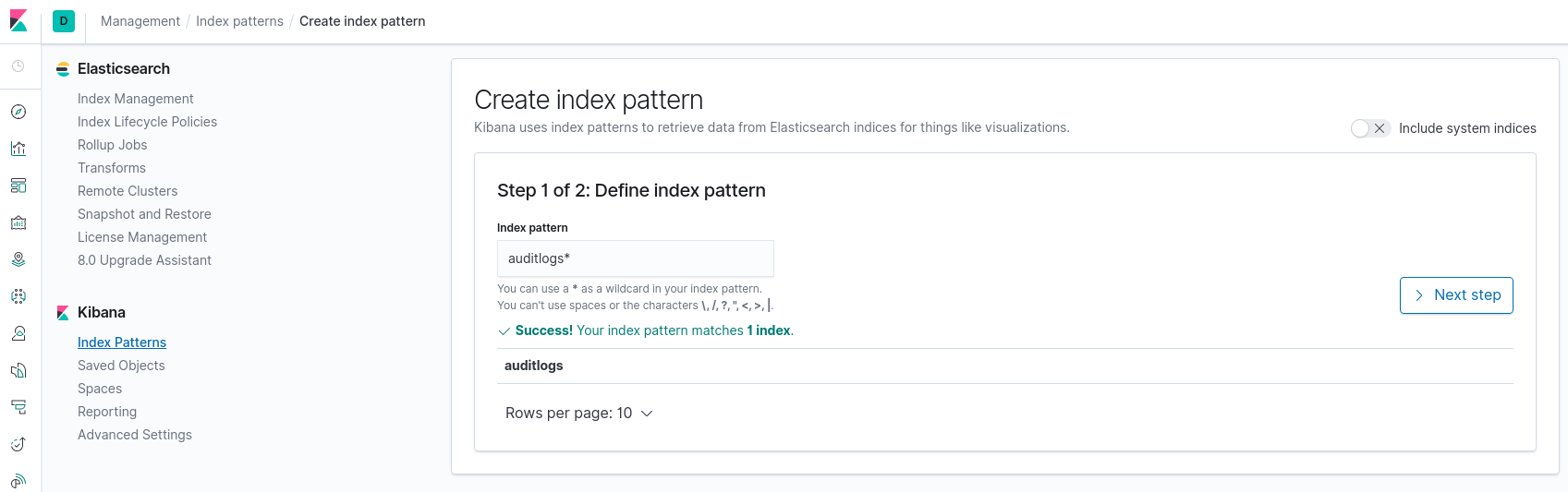Viewport: 1568px width, 492px height.
Task: Open APM from the side navigation
Action: (x=18, y=407)
